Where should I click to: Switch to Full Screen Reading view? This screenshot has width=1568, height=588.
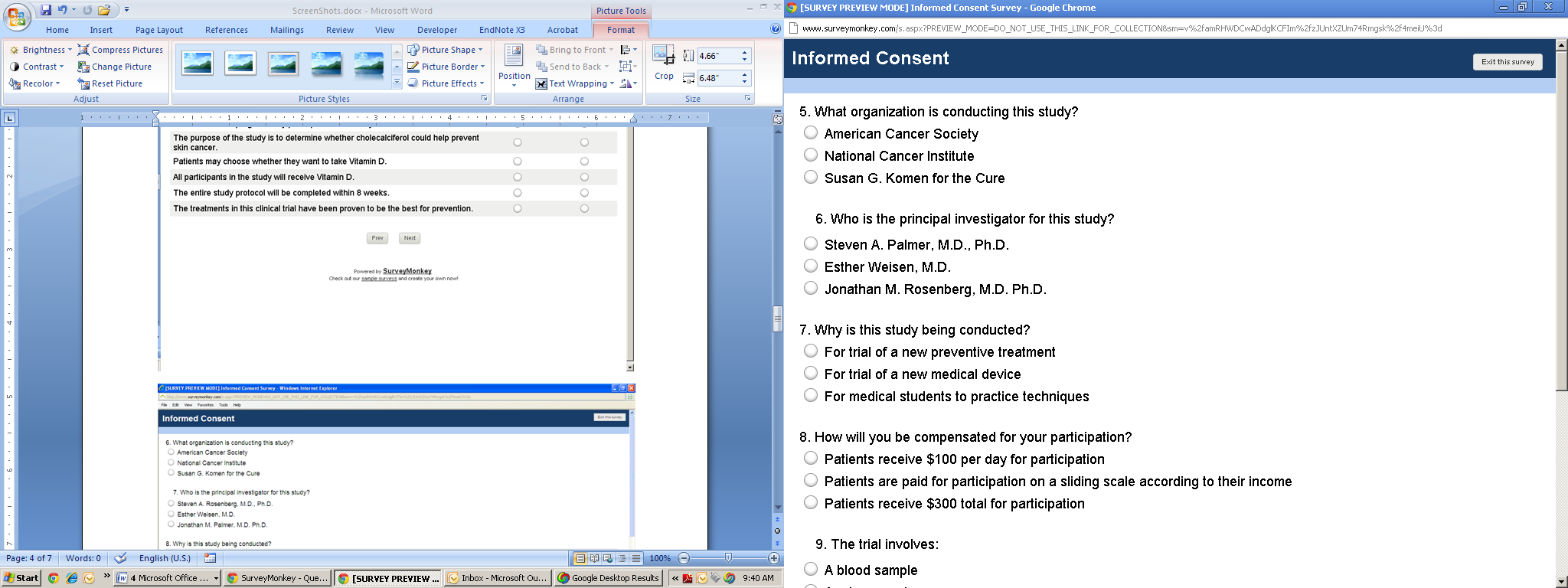tap(594, 558)
